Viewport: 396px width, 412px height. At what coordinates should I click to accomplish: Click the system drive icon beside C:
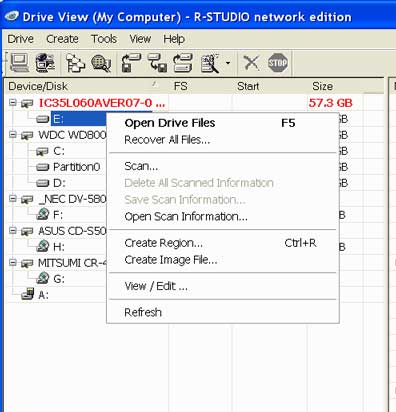[x=42, y=152]
